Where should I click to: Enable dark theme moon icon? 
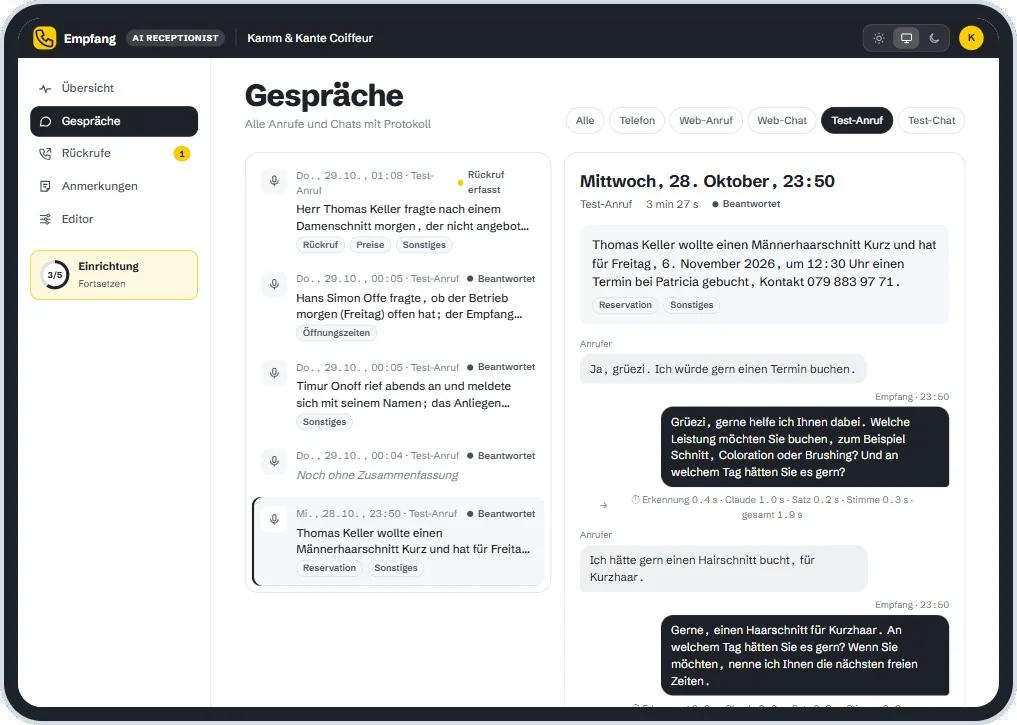(934, 38)
